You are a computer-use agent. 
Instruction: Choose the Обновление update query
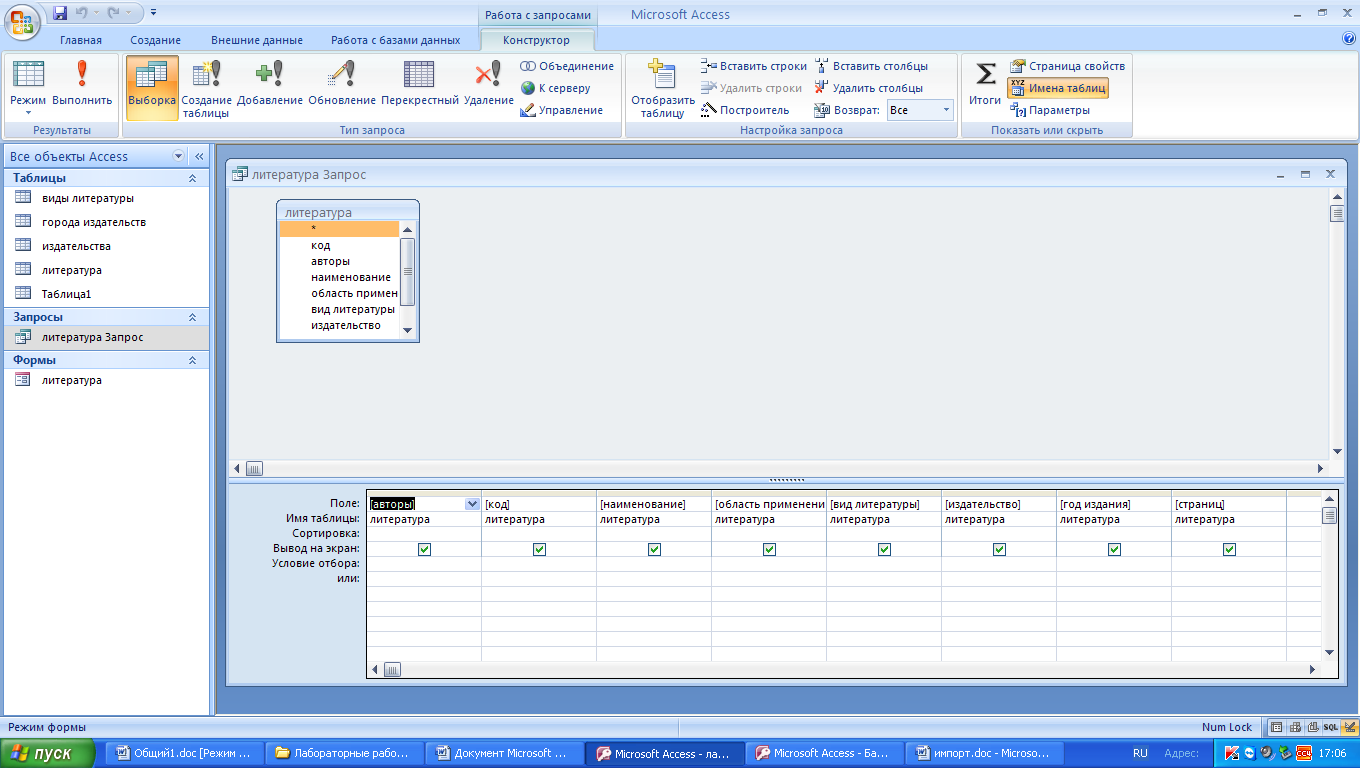coord(342,84)
